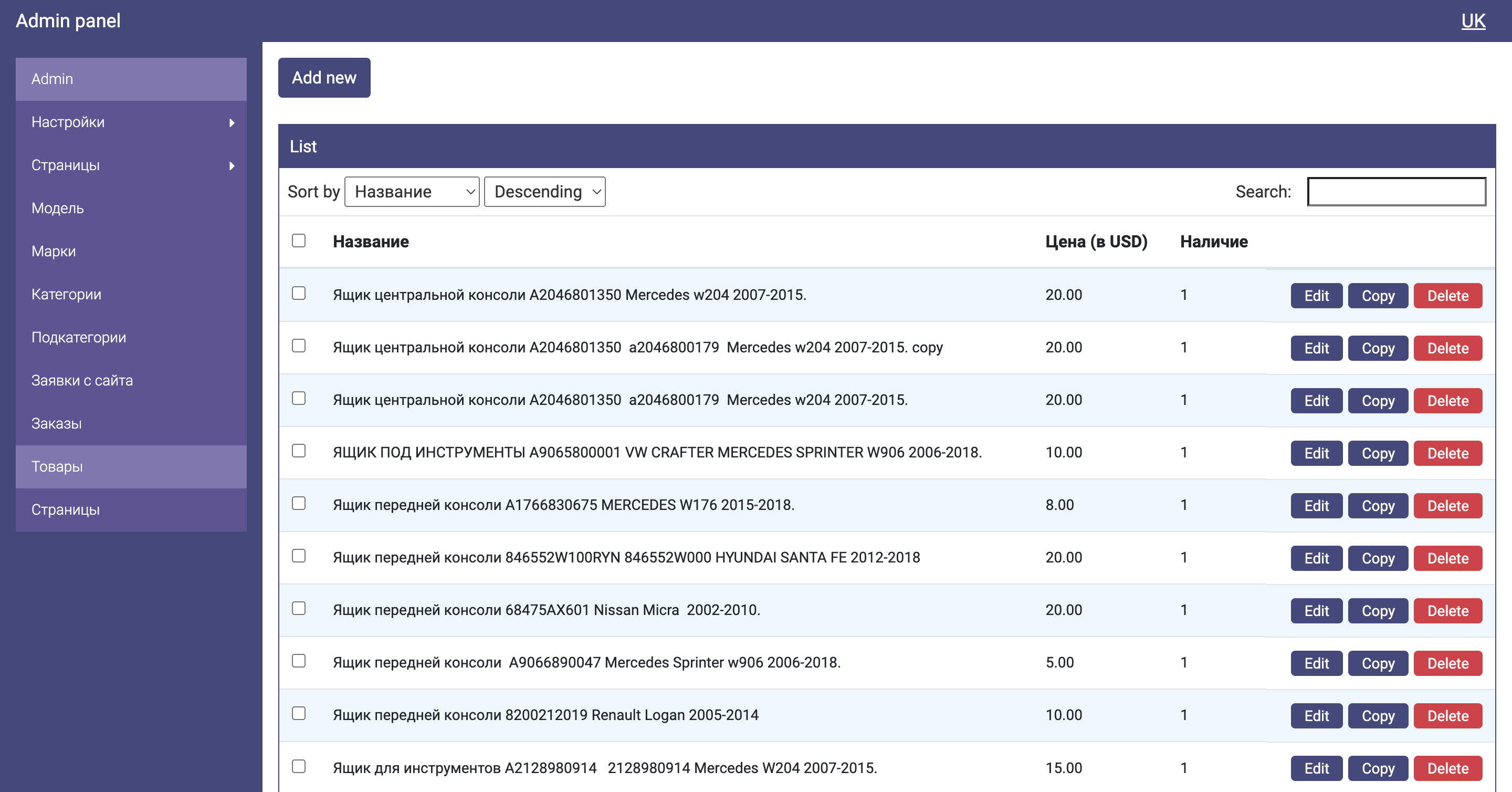The width and height of the screenshot is (1512, 792).
Task: Click the Название column header
Action: tap(370, 241)
